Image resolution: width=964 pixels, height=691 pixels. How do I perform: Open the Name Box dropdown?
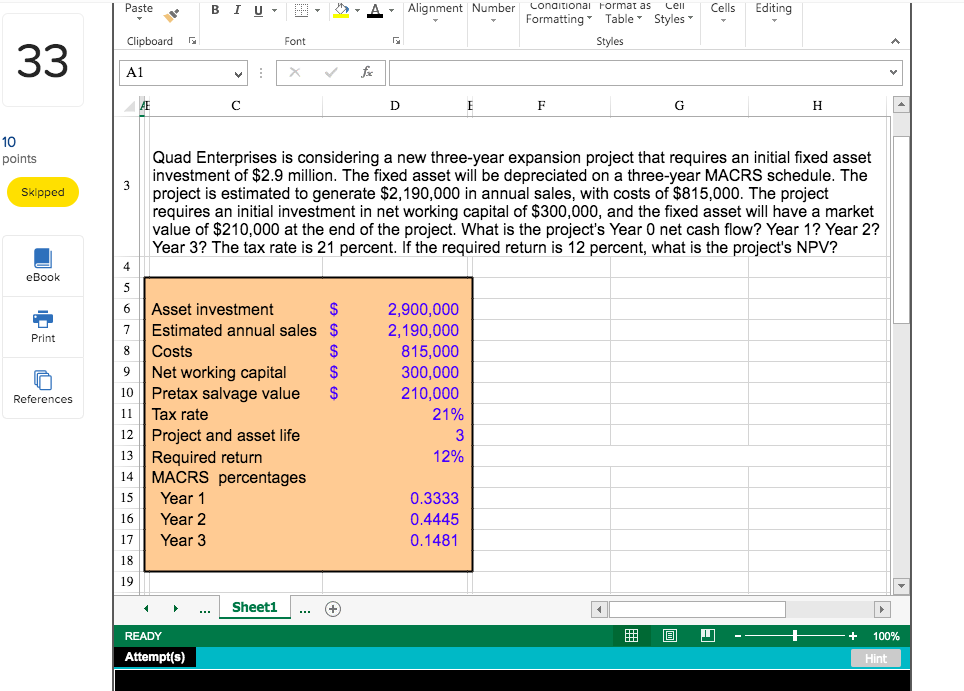pyautogui.click(x=238, y=73)
